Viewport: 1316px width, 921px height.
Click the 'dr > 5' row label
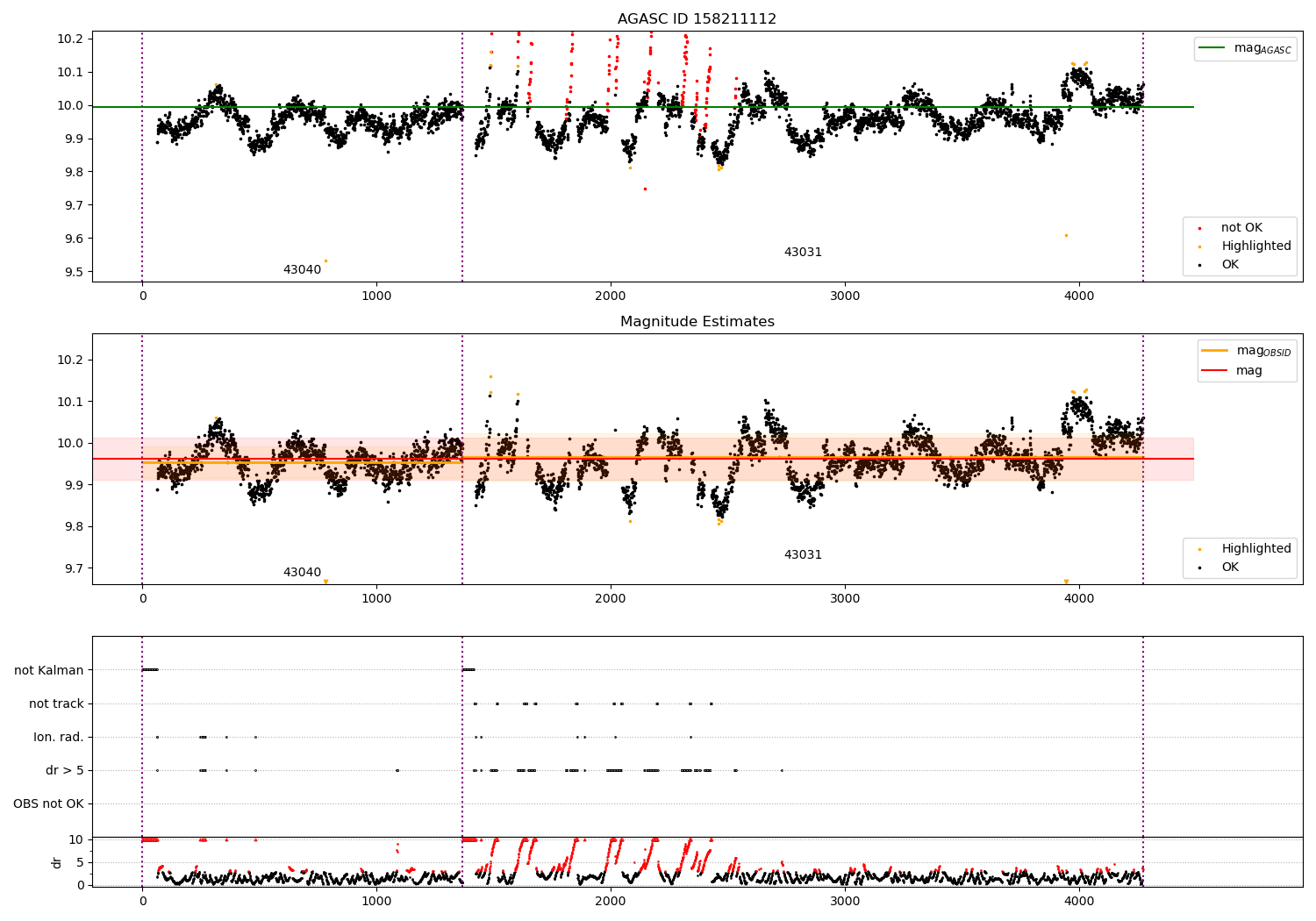point(65,770)
